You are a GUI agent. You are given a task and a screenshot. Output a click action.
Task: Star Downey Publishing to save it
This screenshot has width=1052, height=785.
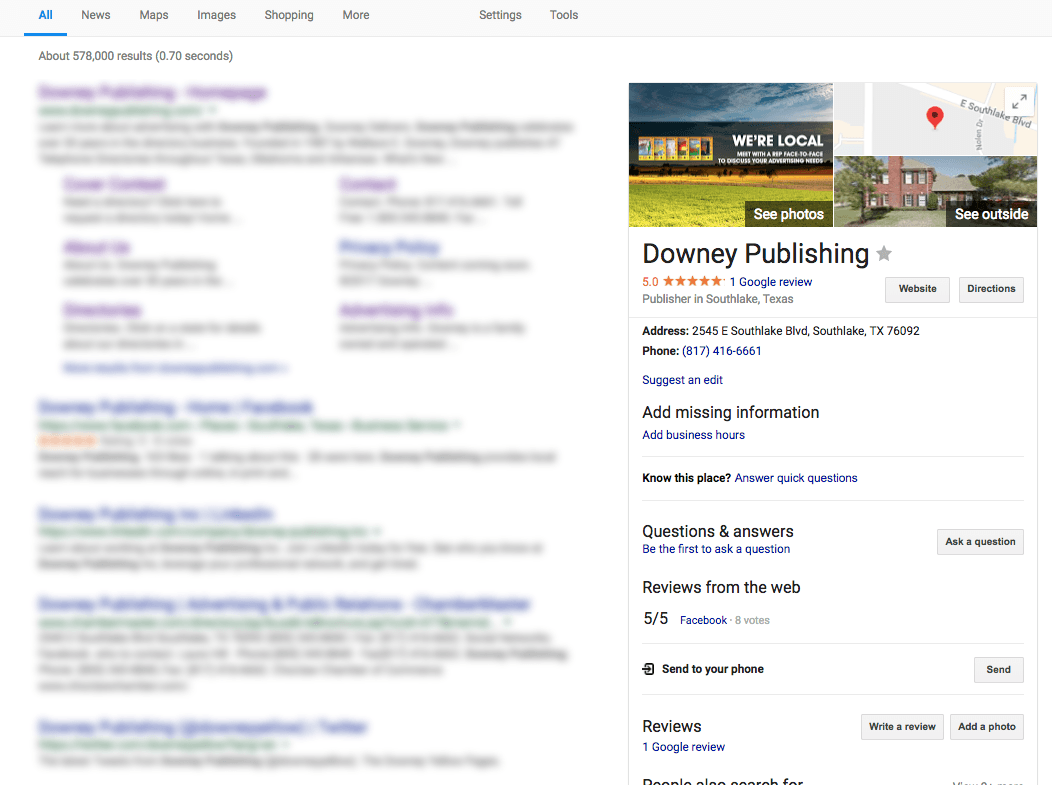click(884, 254)
